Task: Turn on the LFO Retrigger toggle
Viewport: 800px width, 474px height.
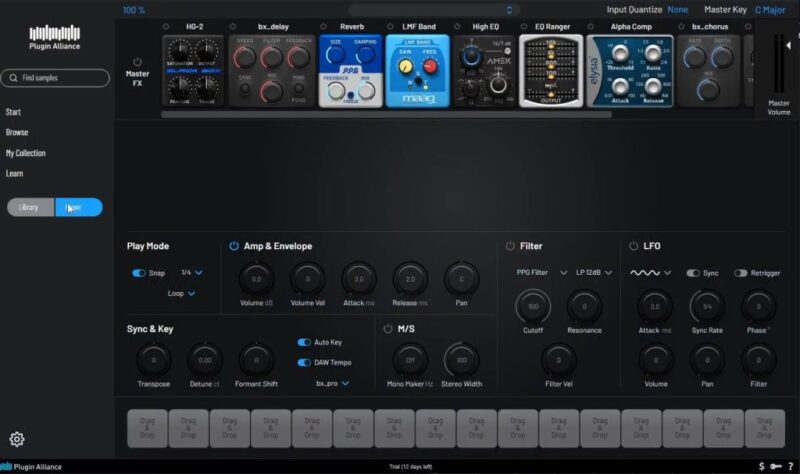Action: coord(741,273)
